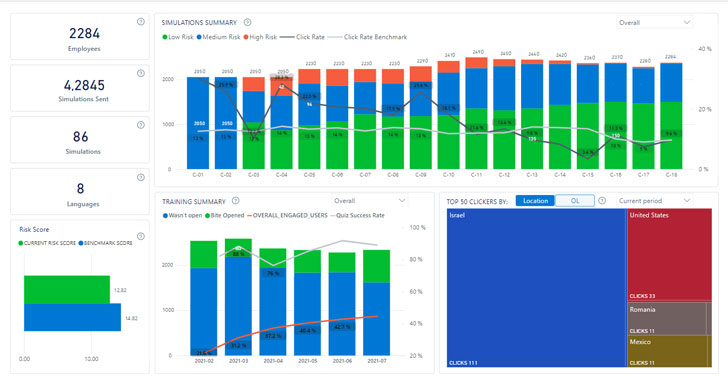Viewport: 728px width, 386px height.
Task: Select United States tile in treemap
Action: click(670, 255)
